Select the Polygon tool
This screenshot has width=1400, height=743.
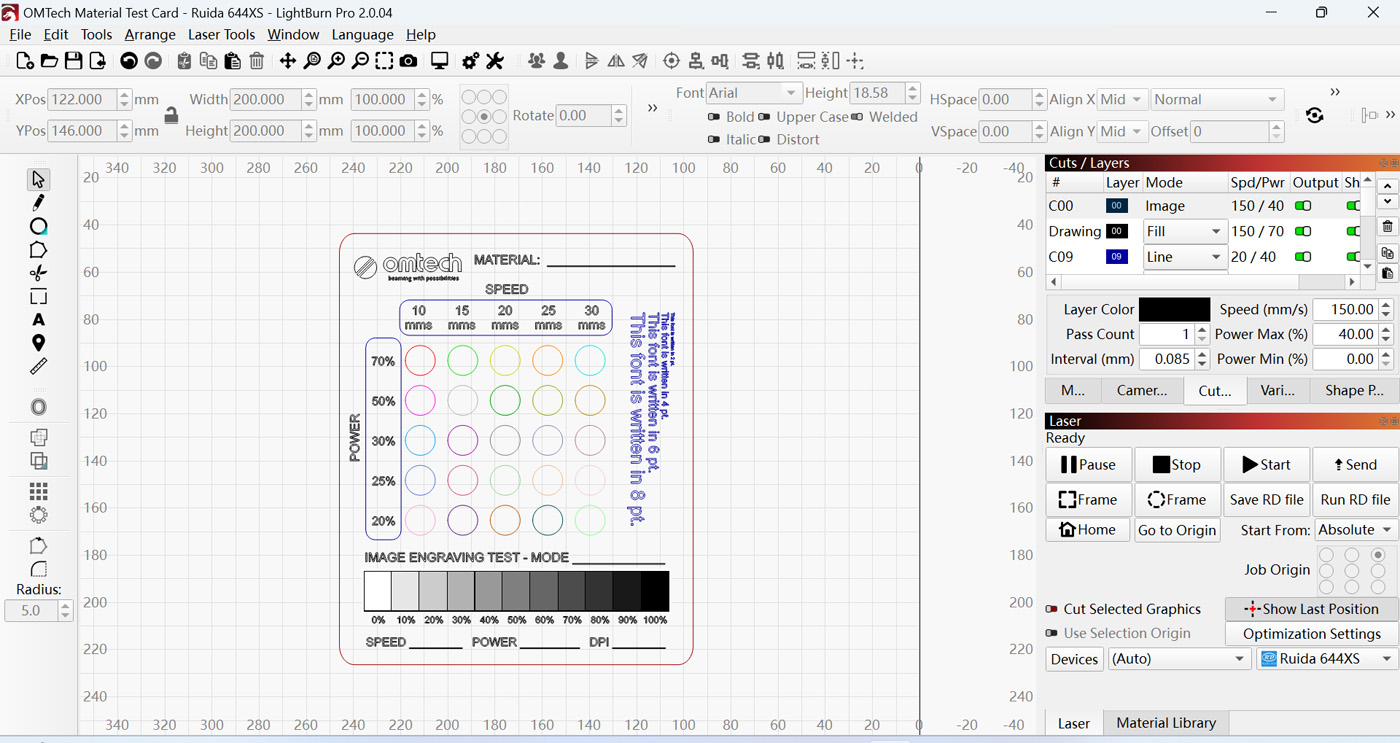coord(38,250)
